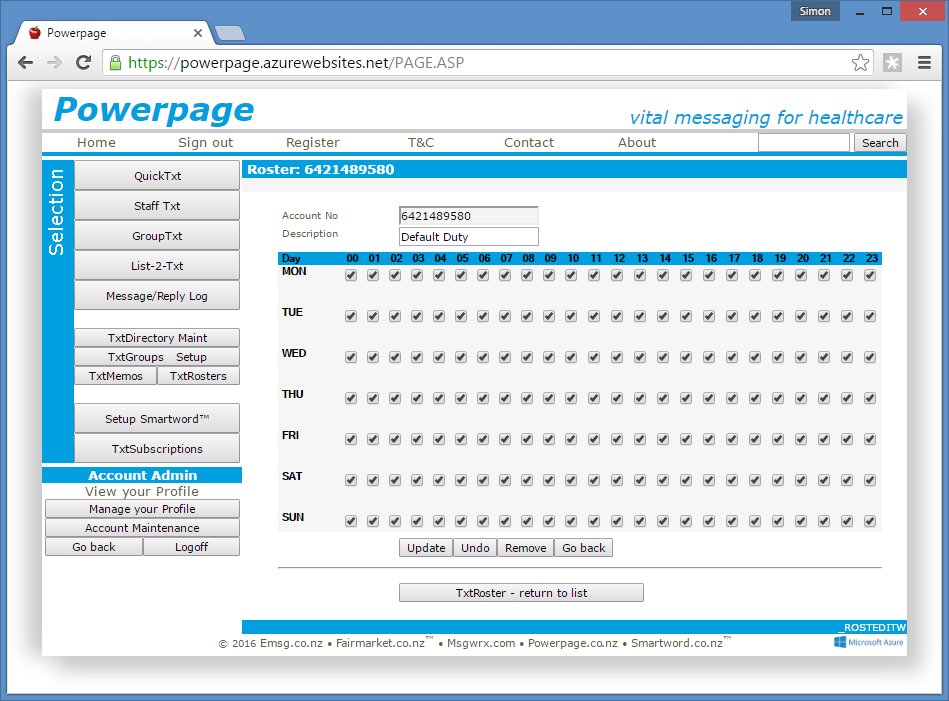Click Emsg.co.nz in the footer
949x701 pixels.
click(291, 643)
